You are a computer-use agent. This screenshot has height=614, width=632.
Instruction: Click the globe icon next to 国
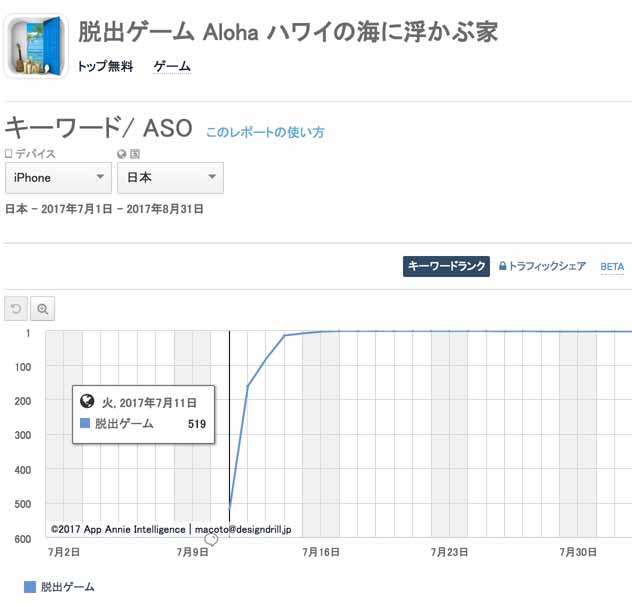pos(122,154)
